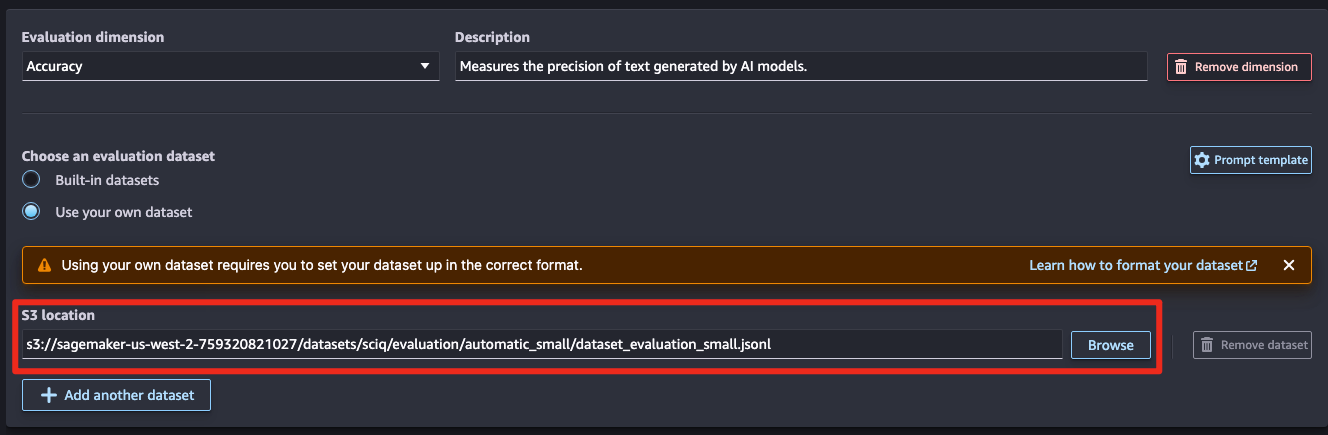Screen dimensions: 1328x435
Task: Open the Prompt template button
Action: pyautogui.click(x=1251, y=160)
